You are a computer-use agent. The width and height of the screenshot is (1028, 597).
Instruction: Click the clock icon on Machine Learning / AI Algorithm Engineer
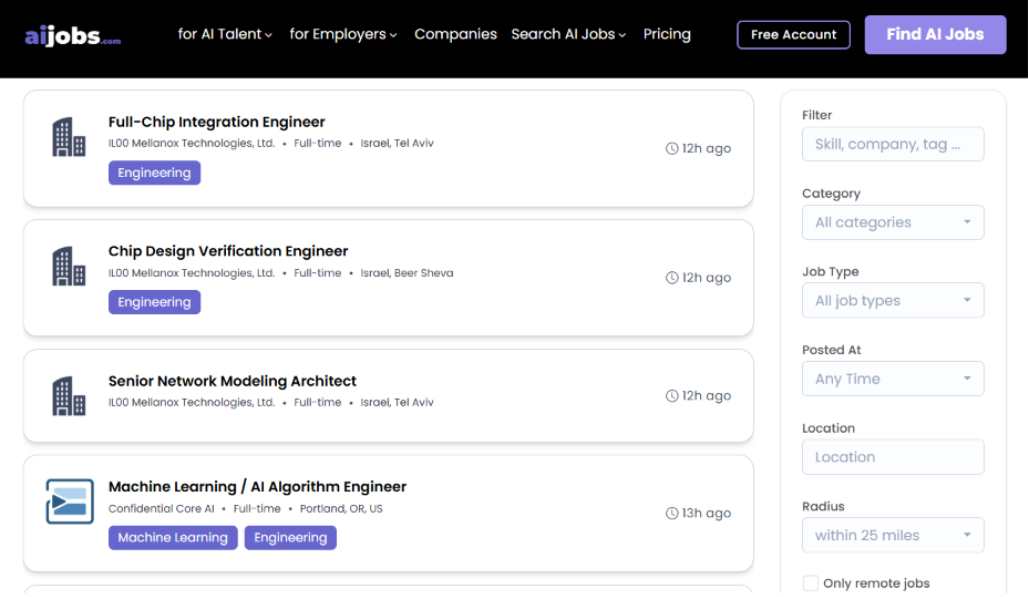672,513
